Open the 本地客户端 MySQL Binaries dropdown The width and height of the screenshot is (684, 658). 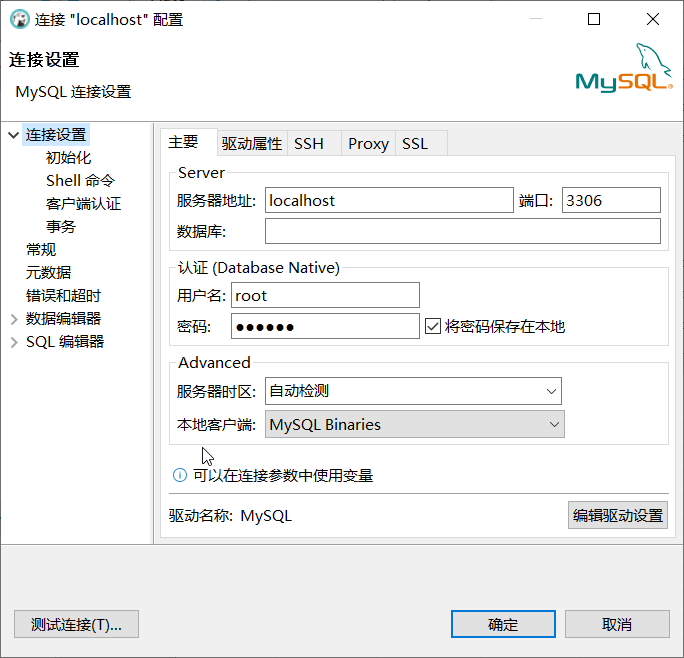click(x=414, y=424)
